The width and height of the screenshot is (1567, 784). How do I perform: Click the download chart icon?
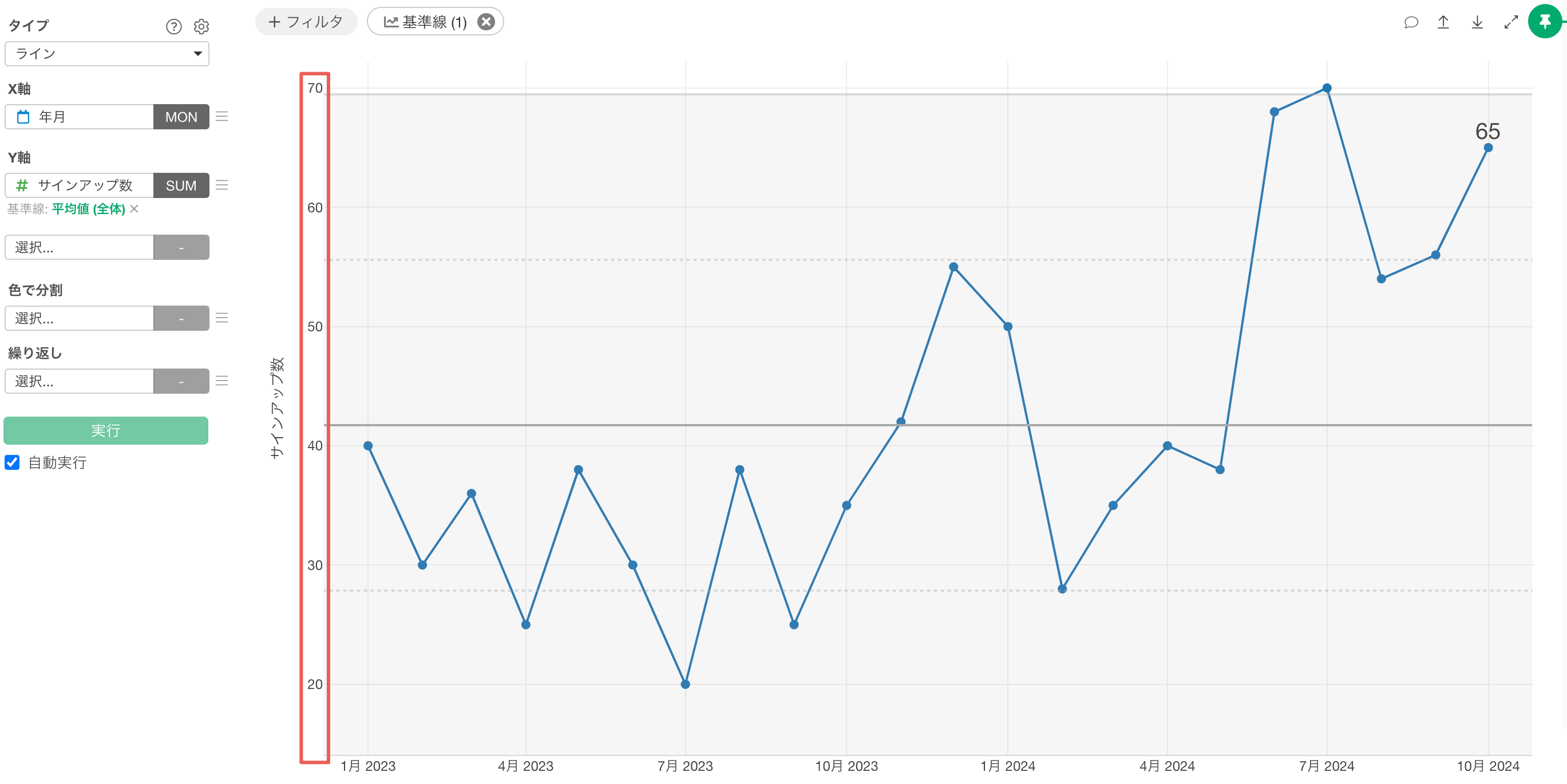(1477, 22)
